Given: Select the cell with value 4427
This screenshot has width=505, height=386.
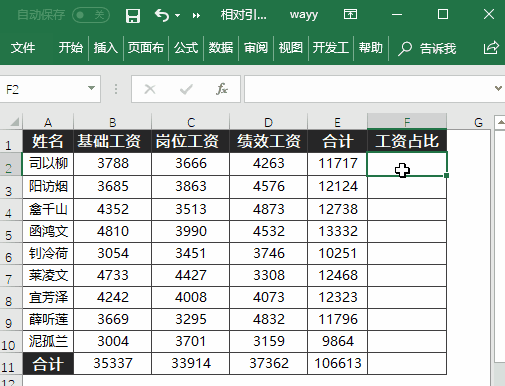Looking at the screenshot, I should coord(191,275).
